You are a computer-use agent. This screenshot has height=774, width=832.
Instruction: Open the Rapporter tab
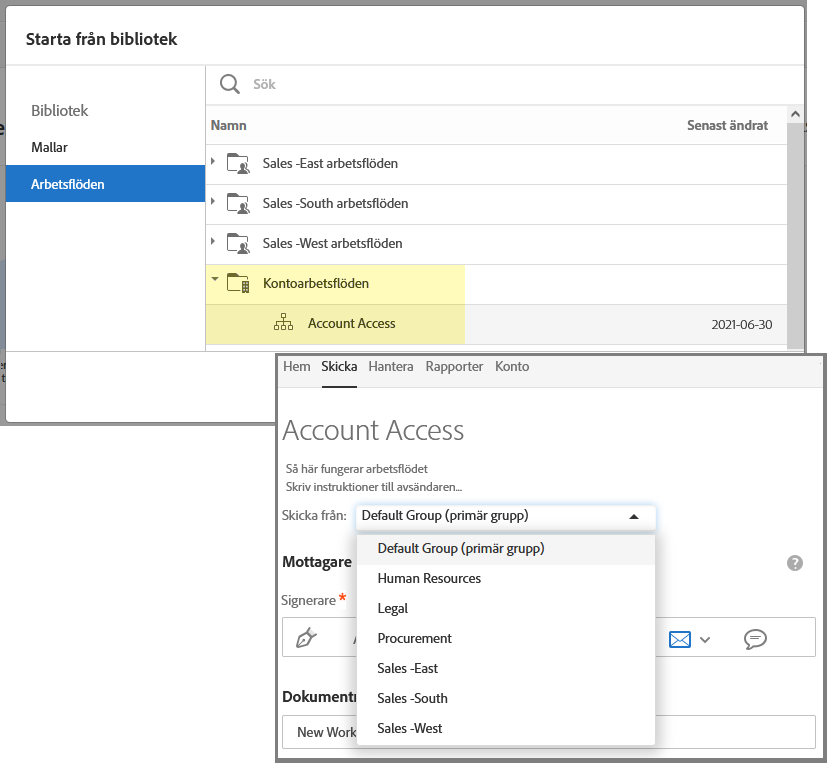coord(454,367)
